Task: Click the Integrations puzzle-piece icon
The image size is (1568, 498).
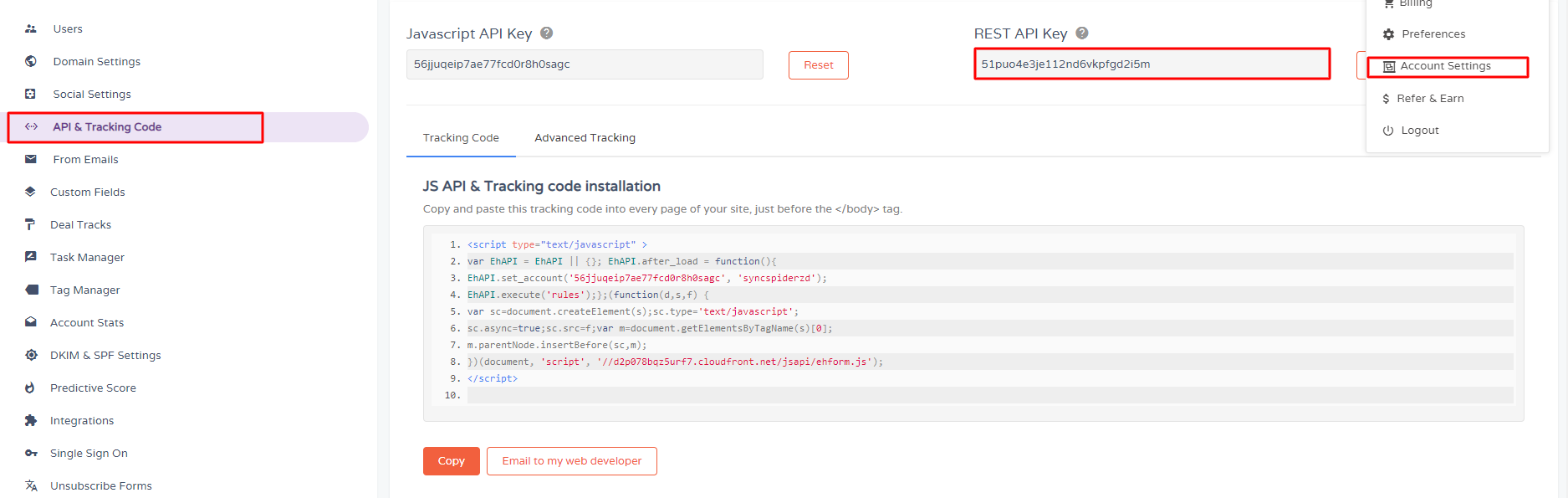Action: point(31,420)
